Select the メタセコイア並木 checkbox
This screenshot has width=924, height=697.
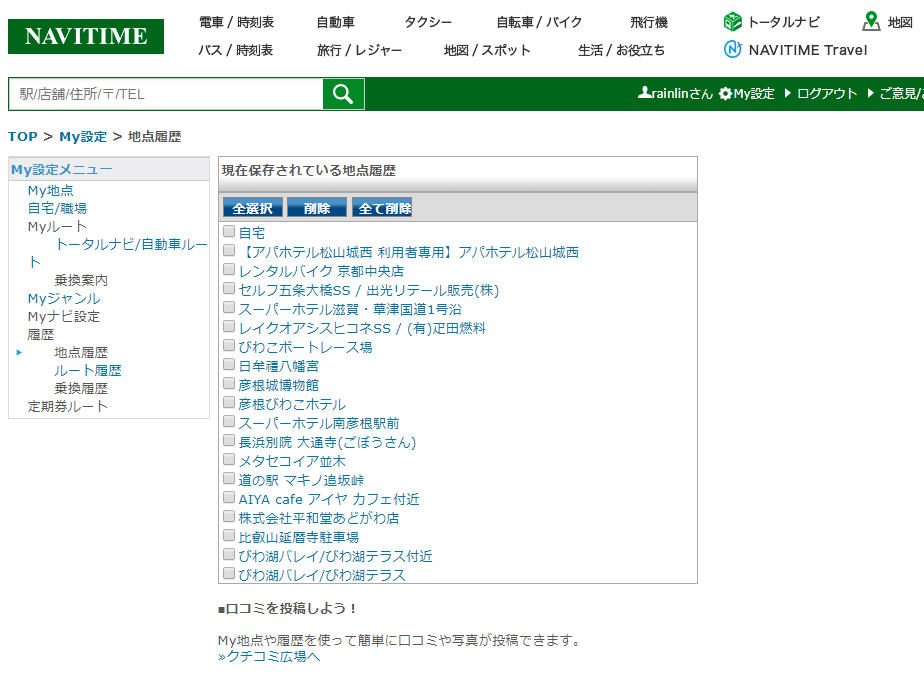(229, 460)
